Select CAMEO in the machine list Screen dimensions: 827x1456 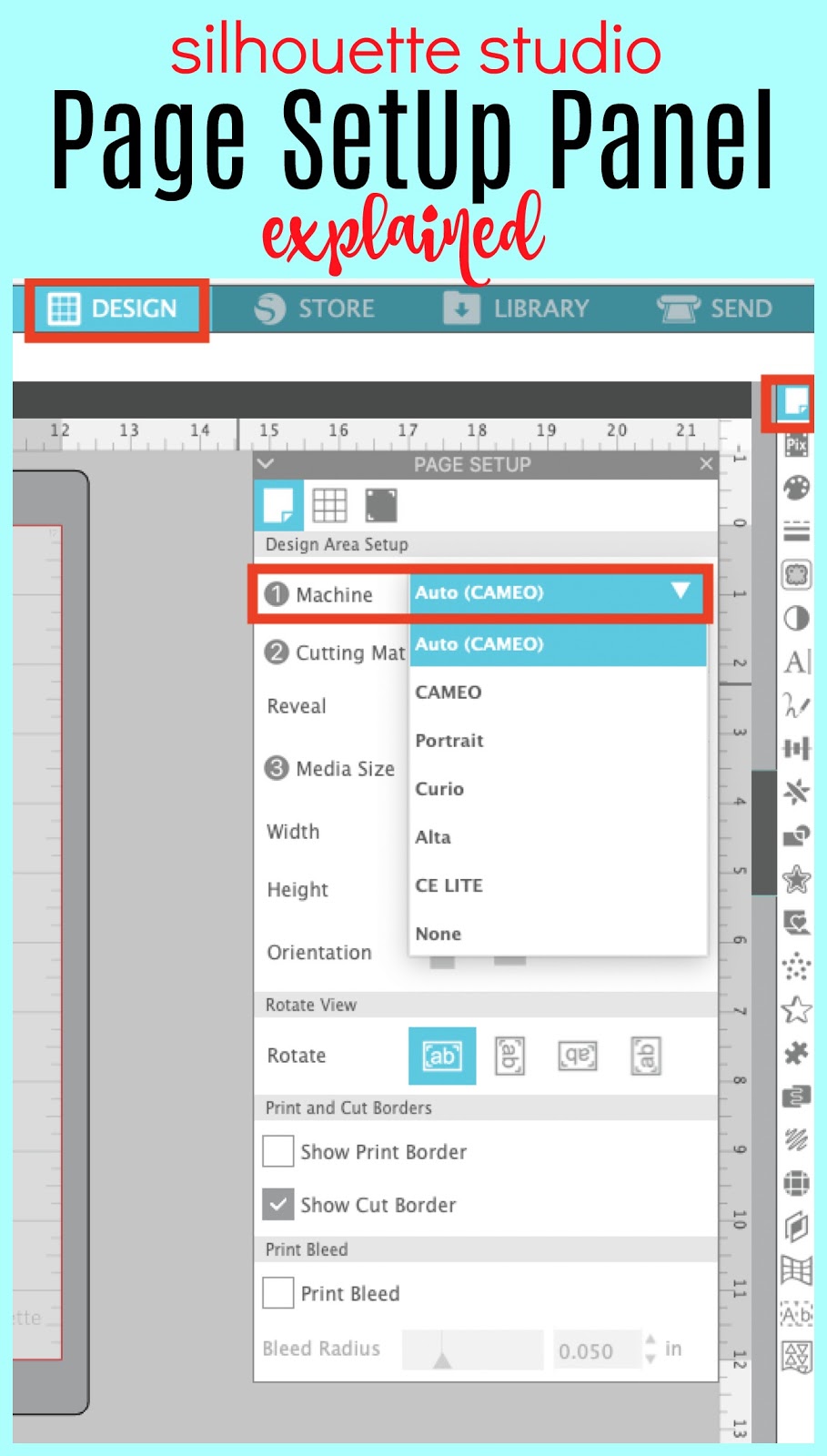tap(558, 692)
